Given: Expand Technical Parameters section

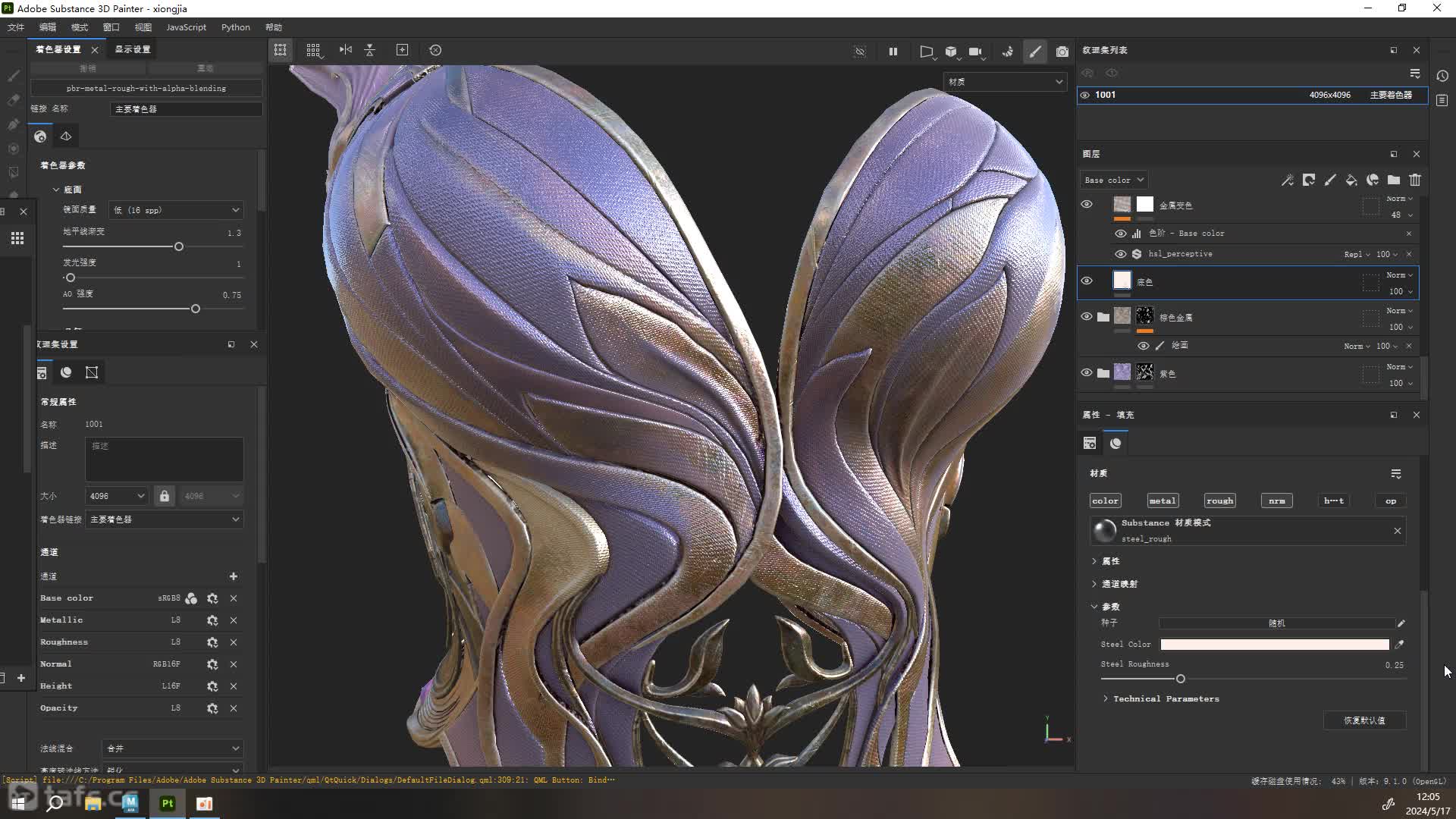Looking at the screenshot, I should click(x=1105, y=699).
